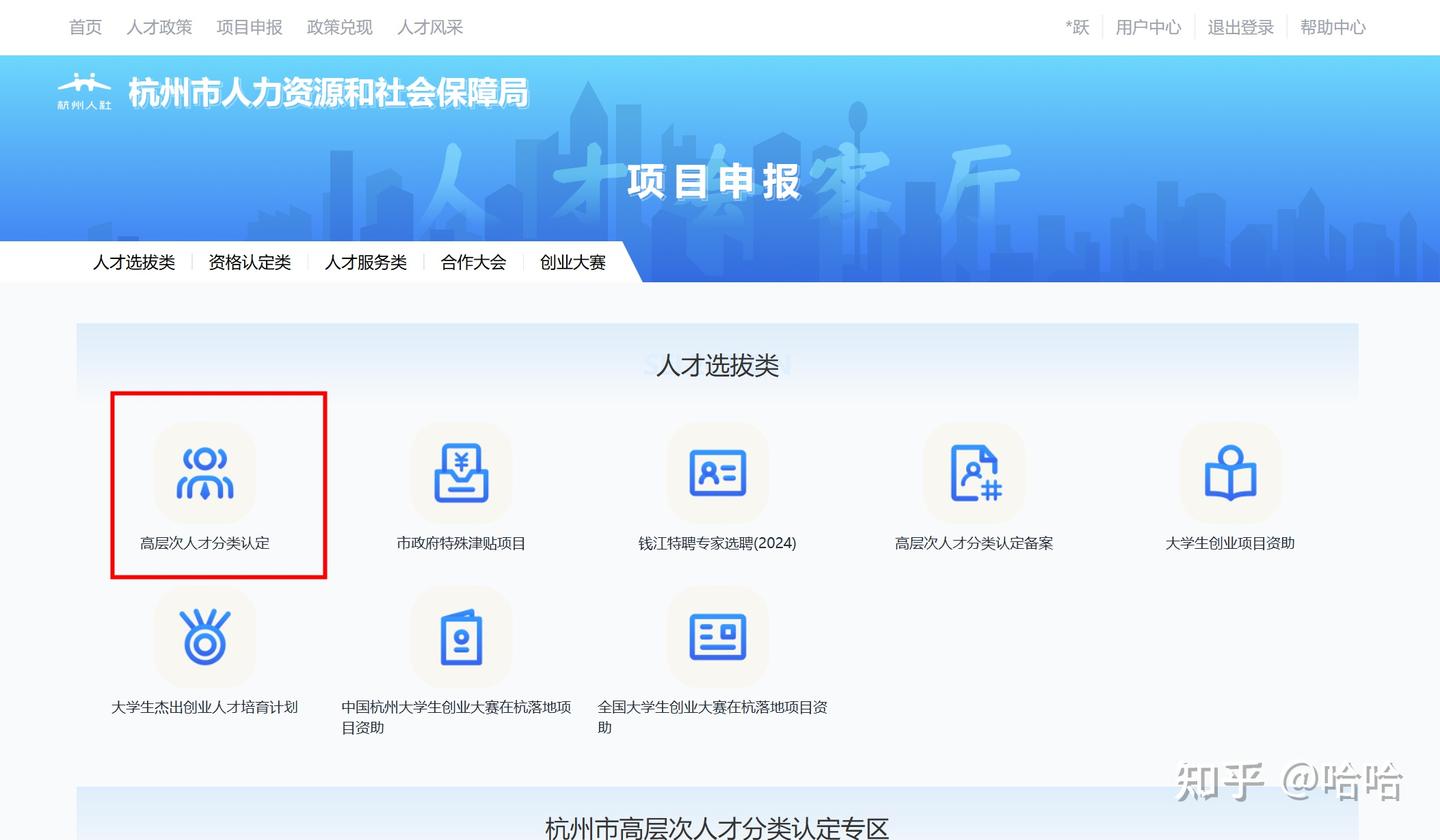This screenshot has width=1440, height=840.
Task: Click 杭州市人力资源和社会保障局 title
Action: tap(328, 93)
